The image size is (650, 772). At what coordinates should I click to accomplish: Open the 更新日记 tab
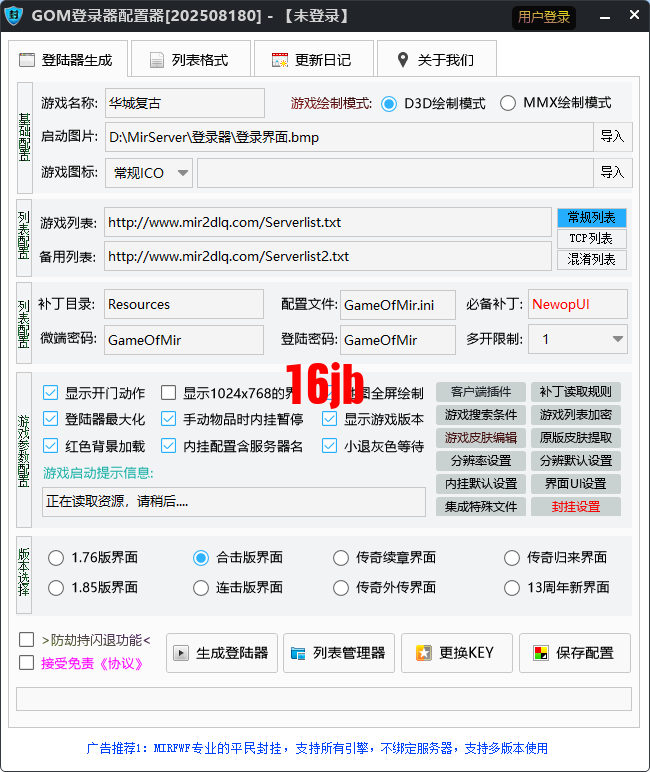click(x=314, y=60)
